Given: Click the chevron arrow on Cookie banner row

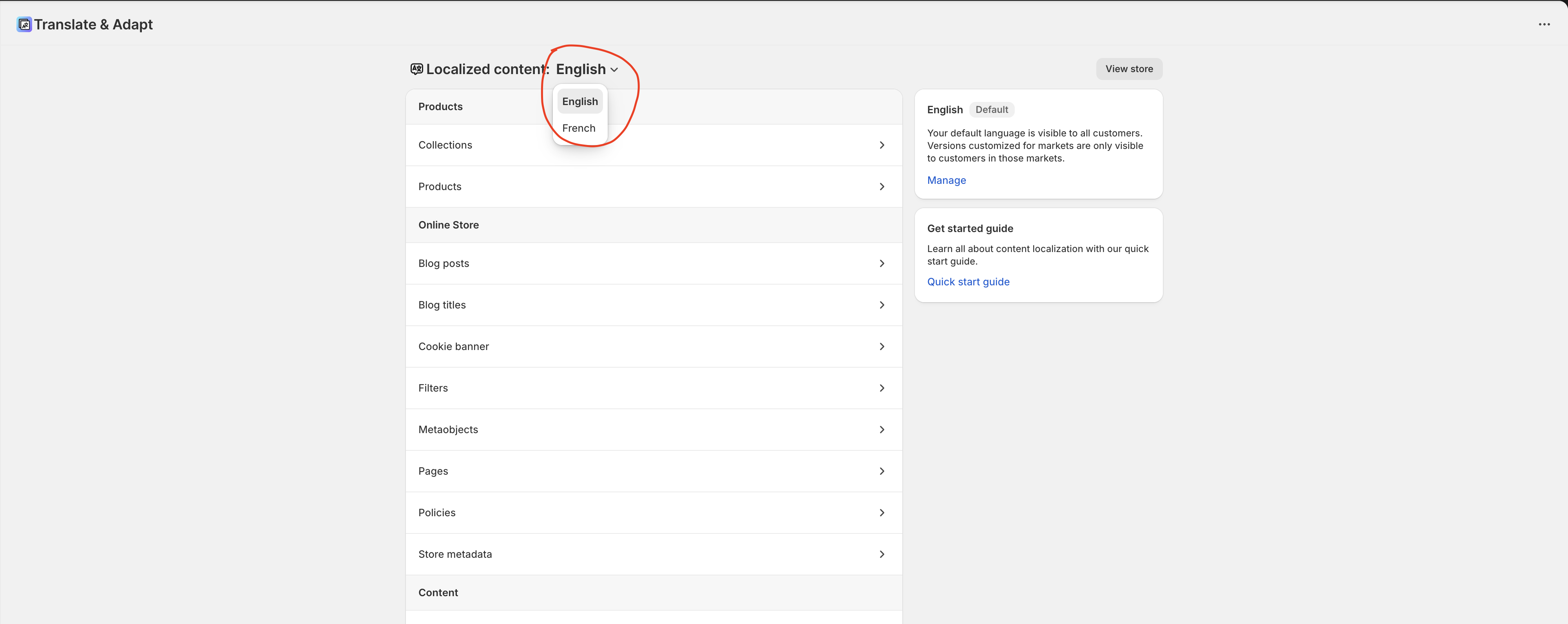Looking at the screenshot, I should (882, 346).
